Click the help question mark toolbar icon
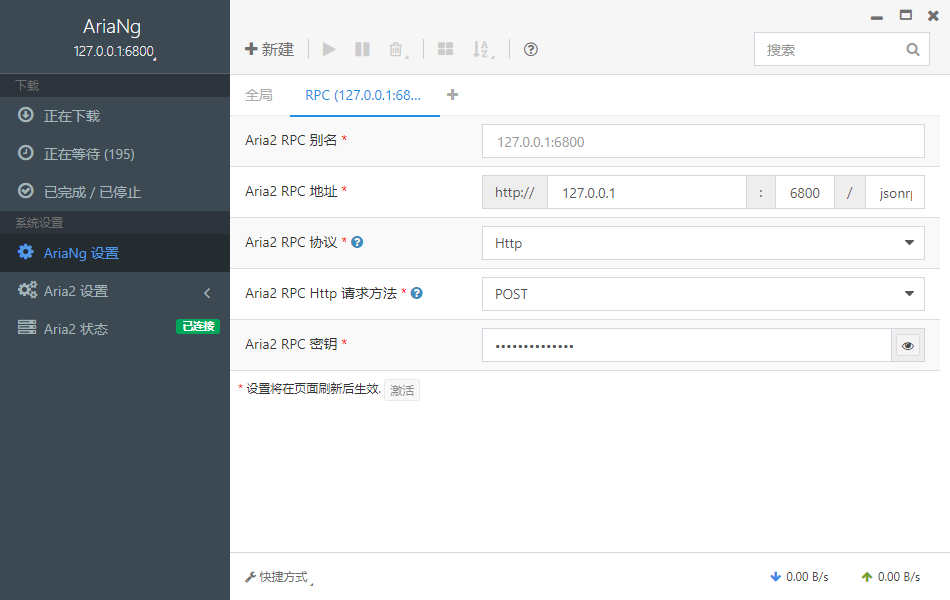950x600 pixels. (x=531, y=49)
